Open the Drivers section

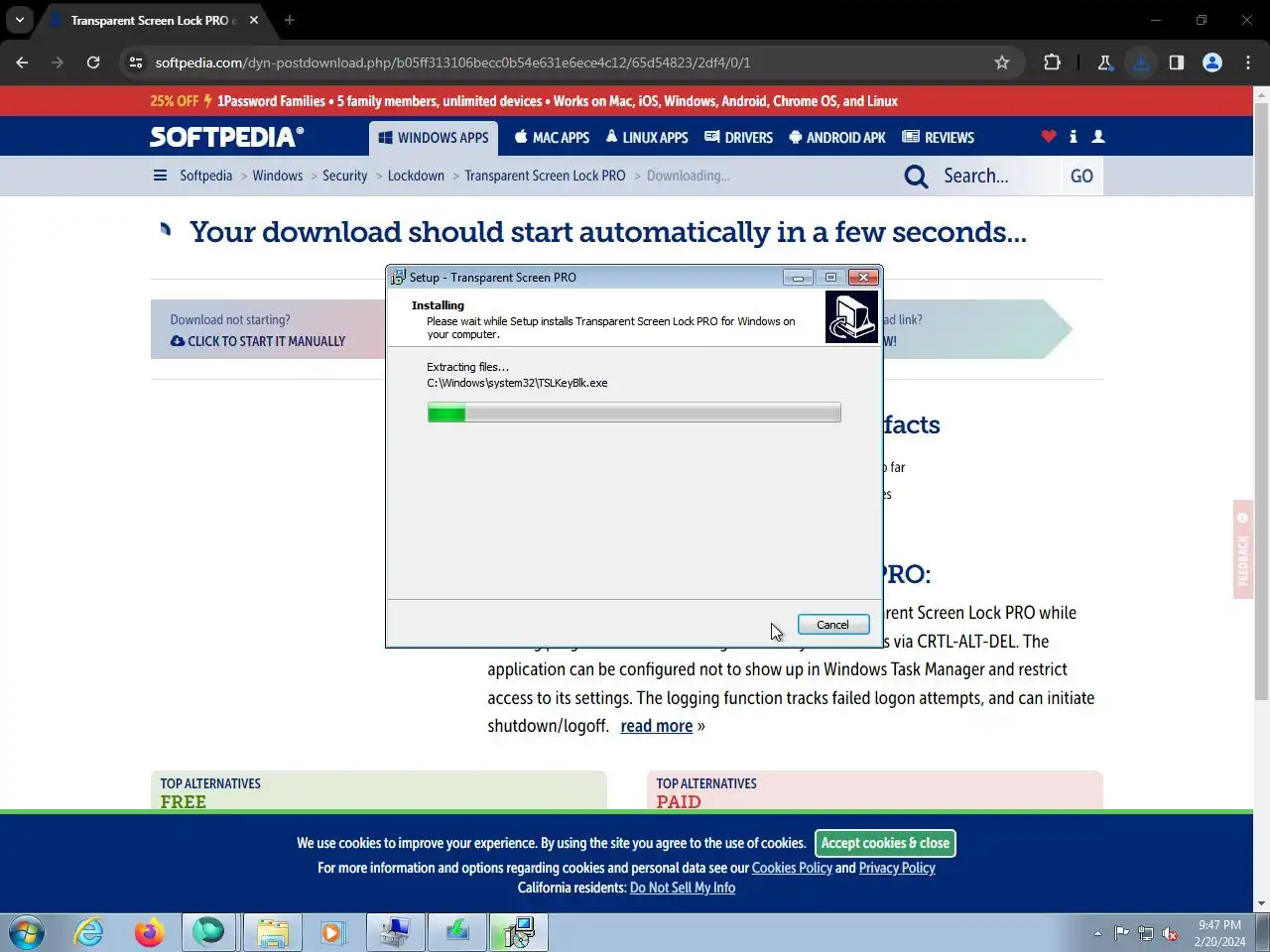[738, 138]
